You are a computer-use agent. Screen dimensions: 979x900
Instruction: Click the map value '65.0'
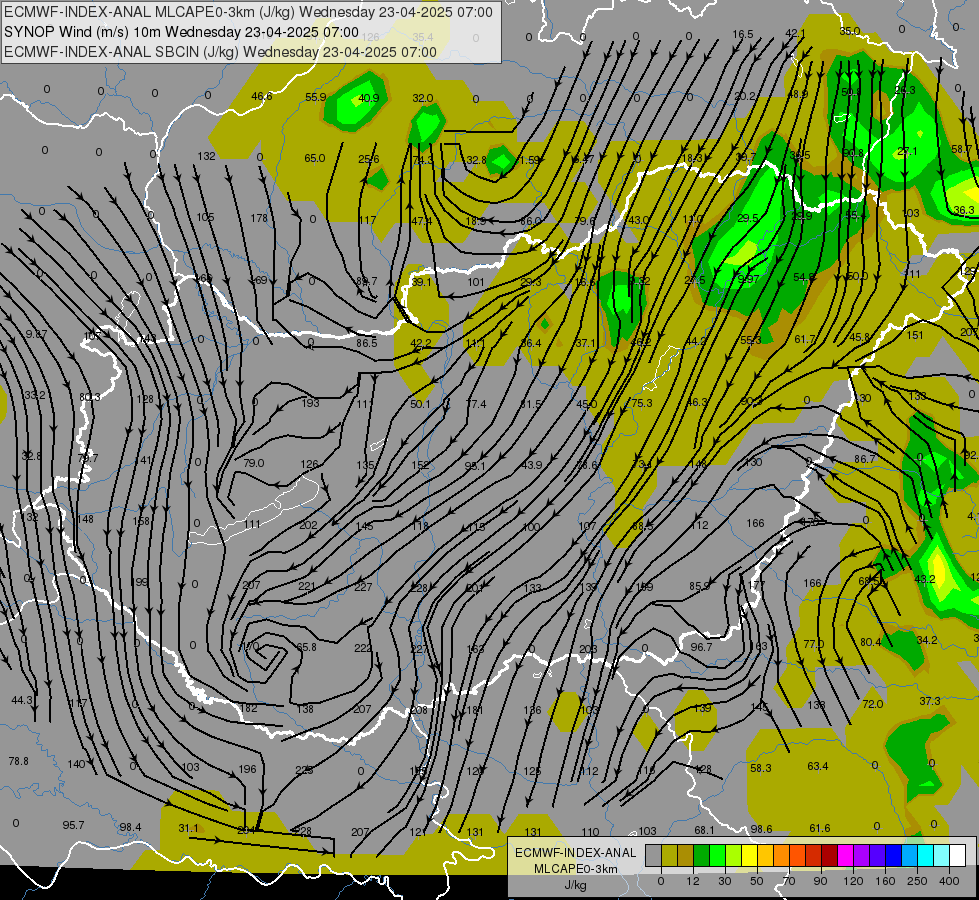(x=315, y=159)
